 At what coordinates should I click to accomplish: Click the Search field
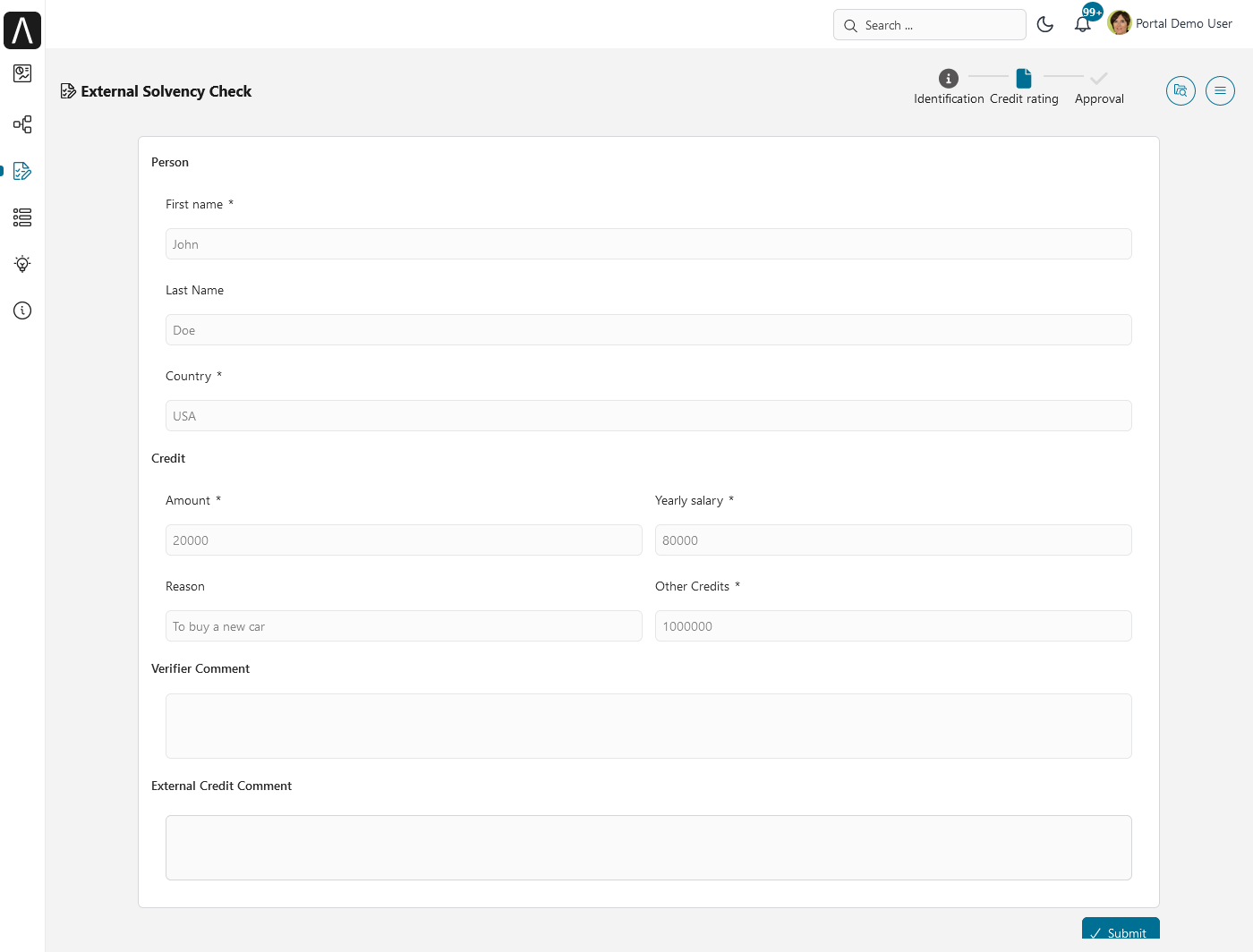click(x=929, y=25)
